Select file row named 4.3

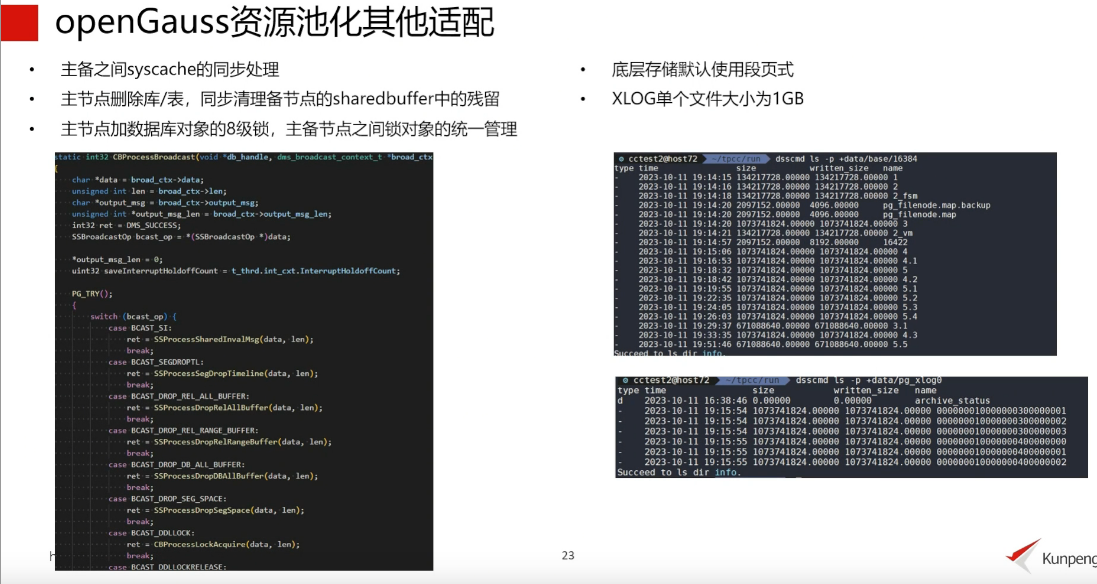pos(766,335)
